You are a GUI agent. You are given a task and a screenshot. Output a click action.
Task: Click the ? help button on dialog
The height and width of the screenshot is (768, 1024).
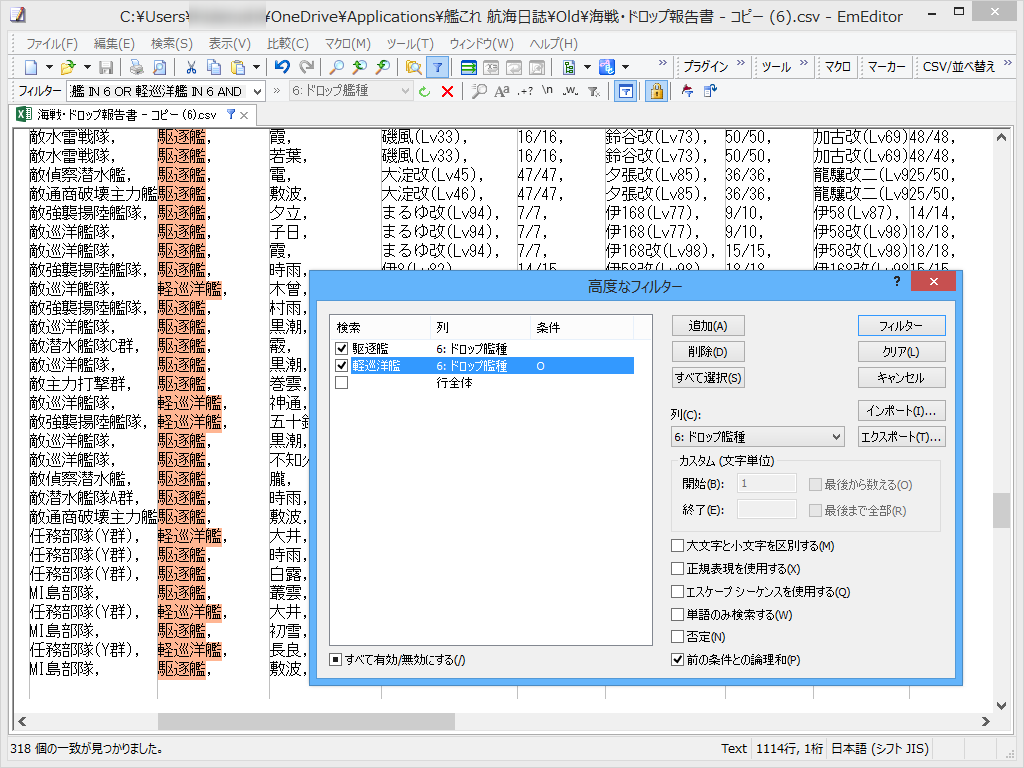pos(897,281)
